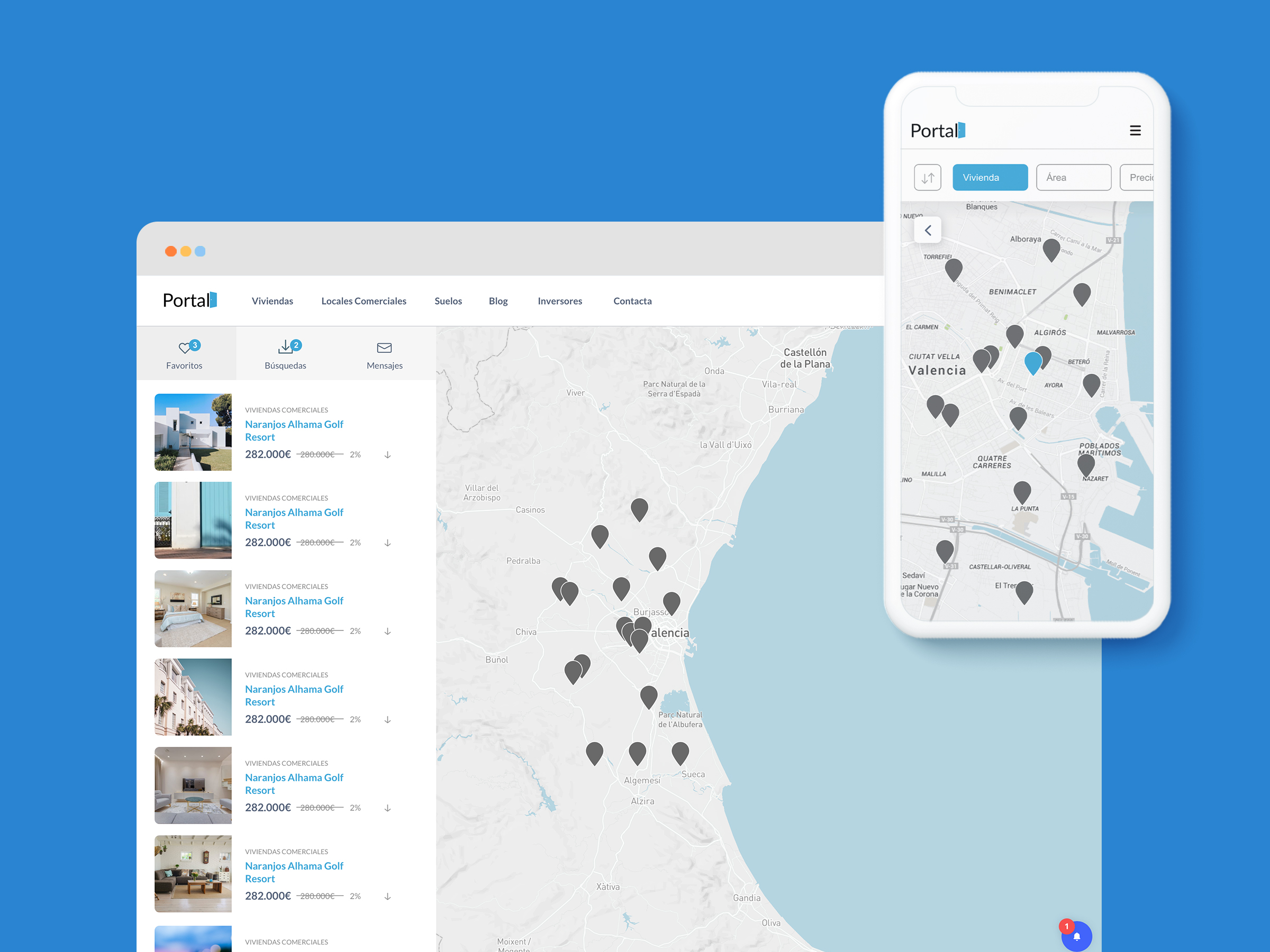This screenshot has height=952, width=1270.
Task: Click the notification bell button
Action: [x=1076, y=936]
